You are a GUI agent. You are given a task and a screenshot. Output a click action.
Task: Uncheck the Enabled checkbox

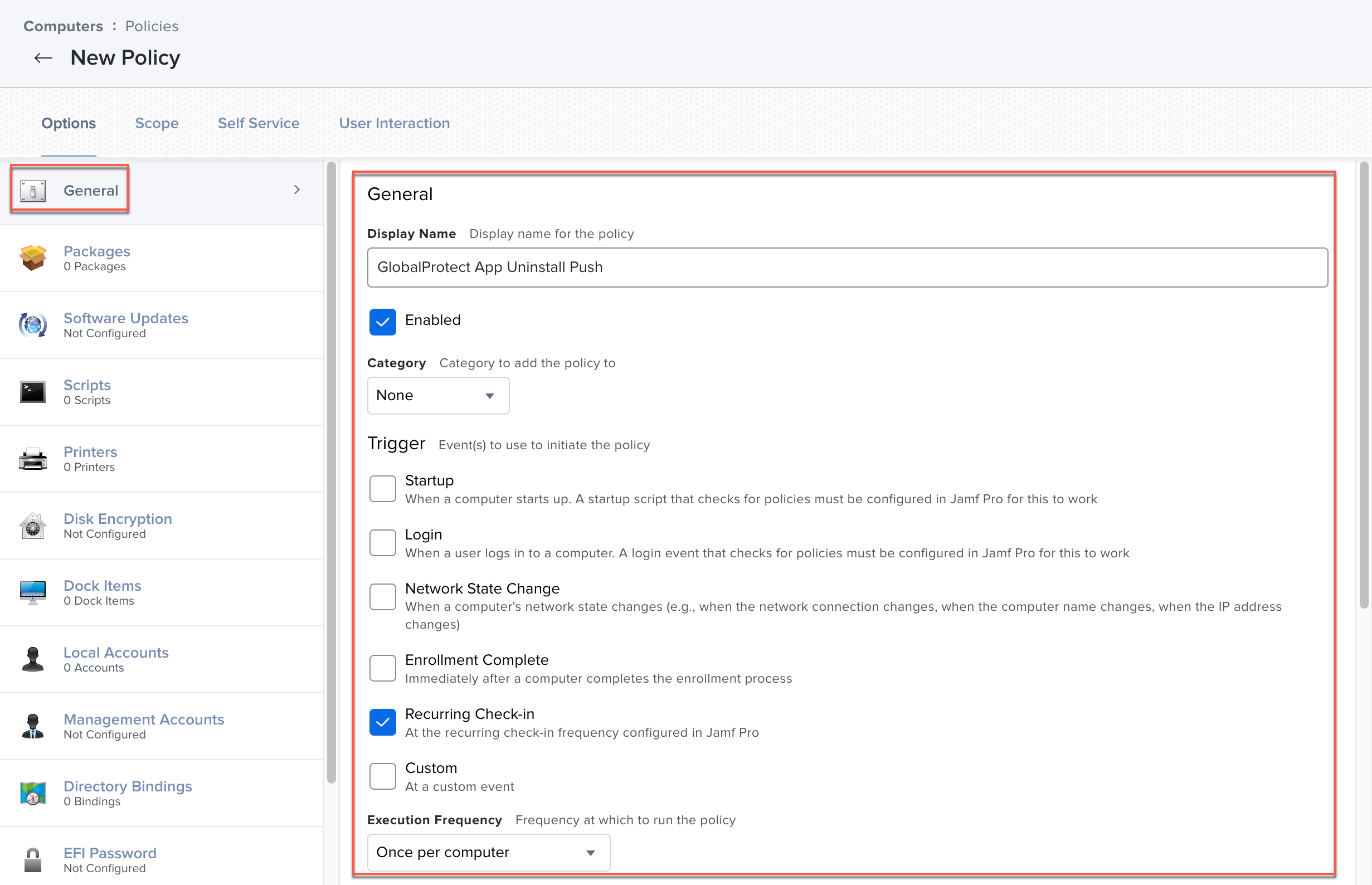383,321
